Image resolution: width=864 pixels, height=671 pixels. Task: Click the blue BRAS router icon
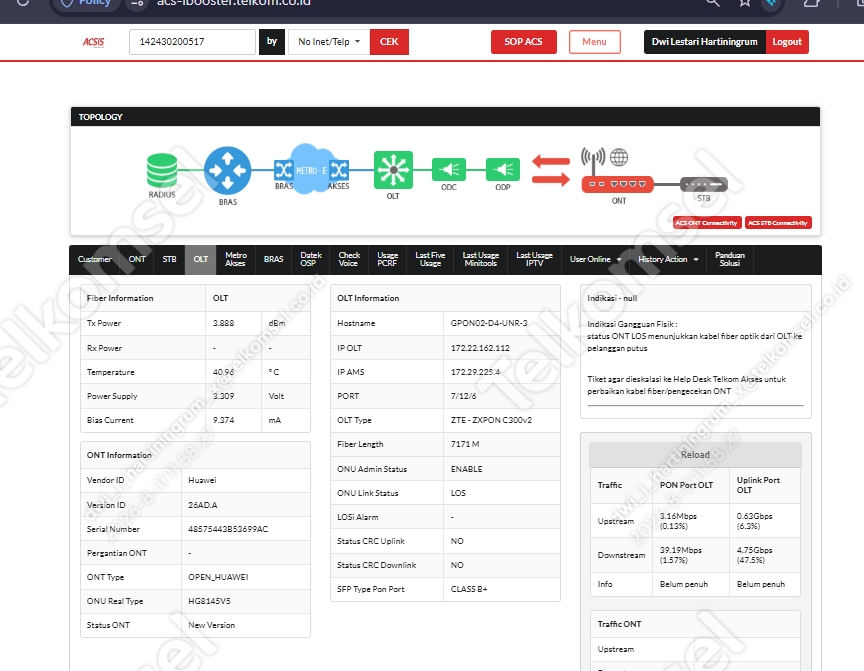pos(227,170)
